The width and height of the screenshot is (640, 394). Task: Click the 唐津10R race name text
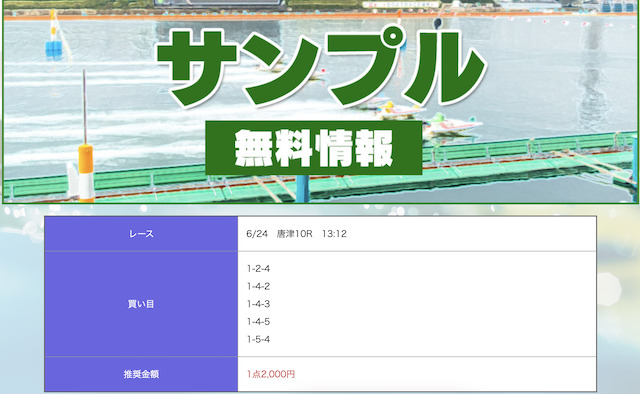tap(294, 234)
